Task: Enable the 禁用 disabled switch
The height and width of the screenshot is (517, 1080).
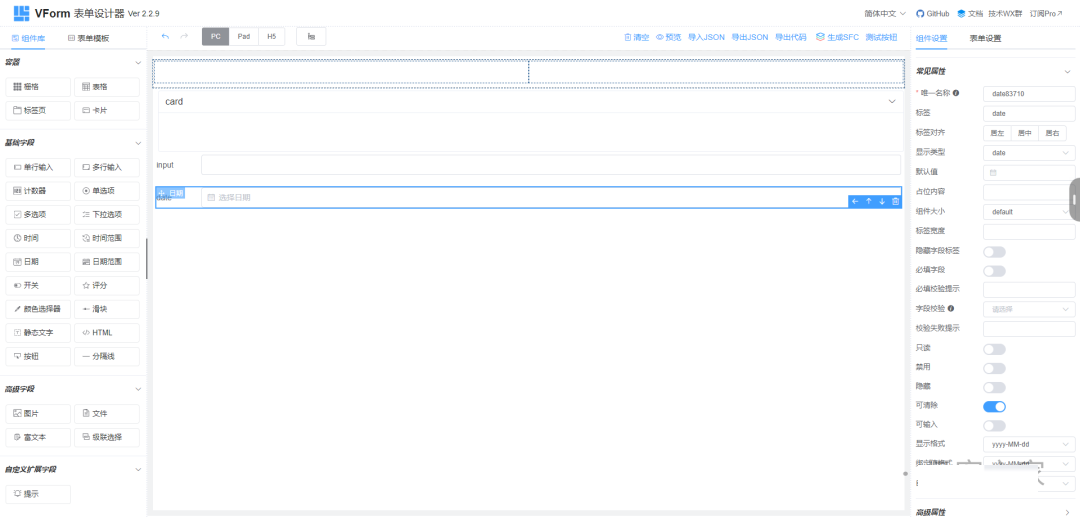Action: point(994,368)
